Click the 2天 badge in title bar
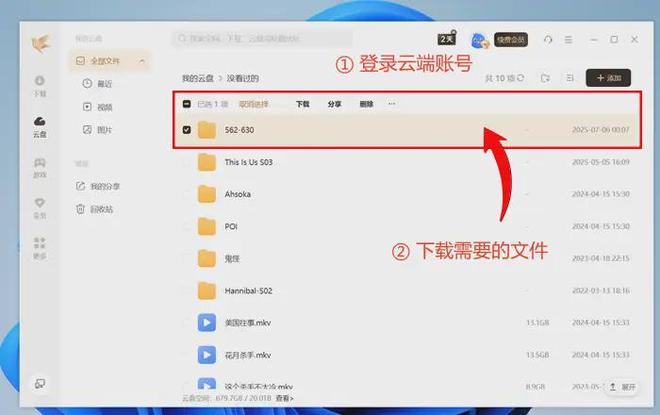660x415 pixels. [x=447, y=39]
